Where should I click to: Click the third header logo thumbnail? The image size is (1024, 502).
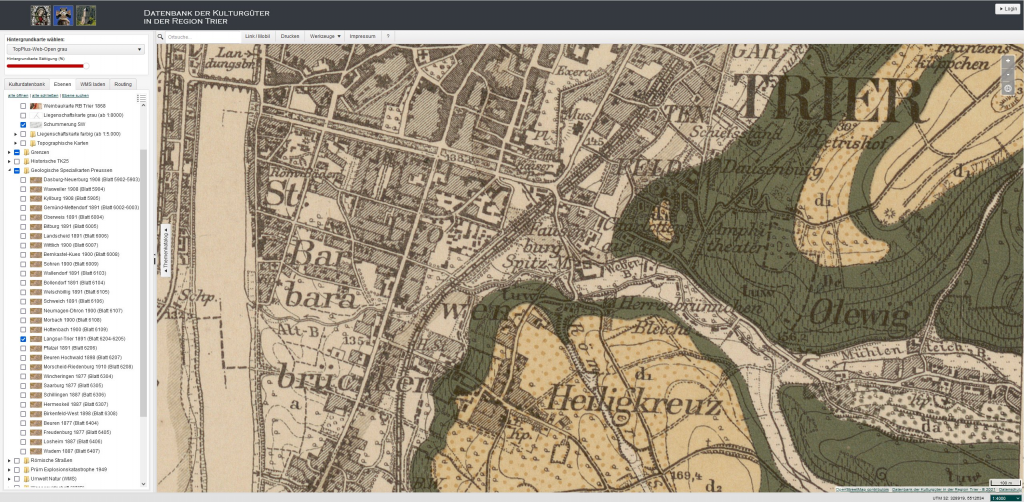[86, 15]
